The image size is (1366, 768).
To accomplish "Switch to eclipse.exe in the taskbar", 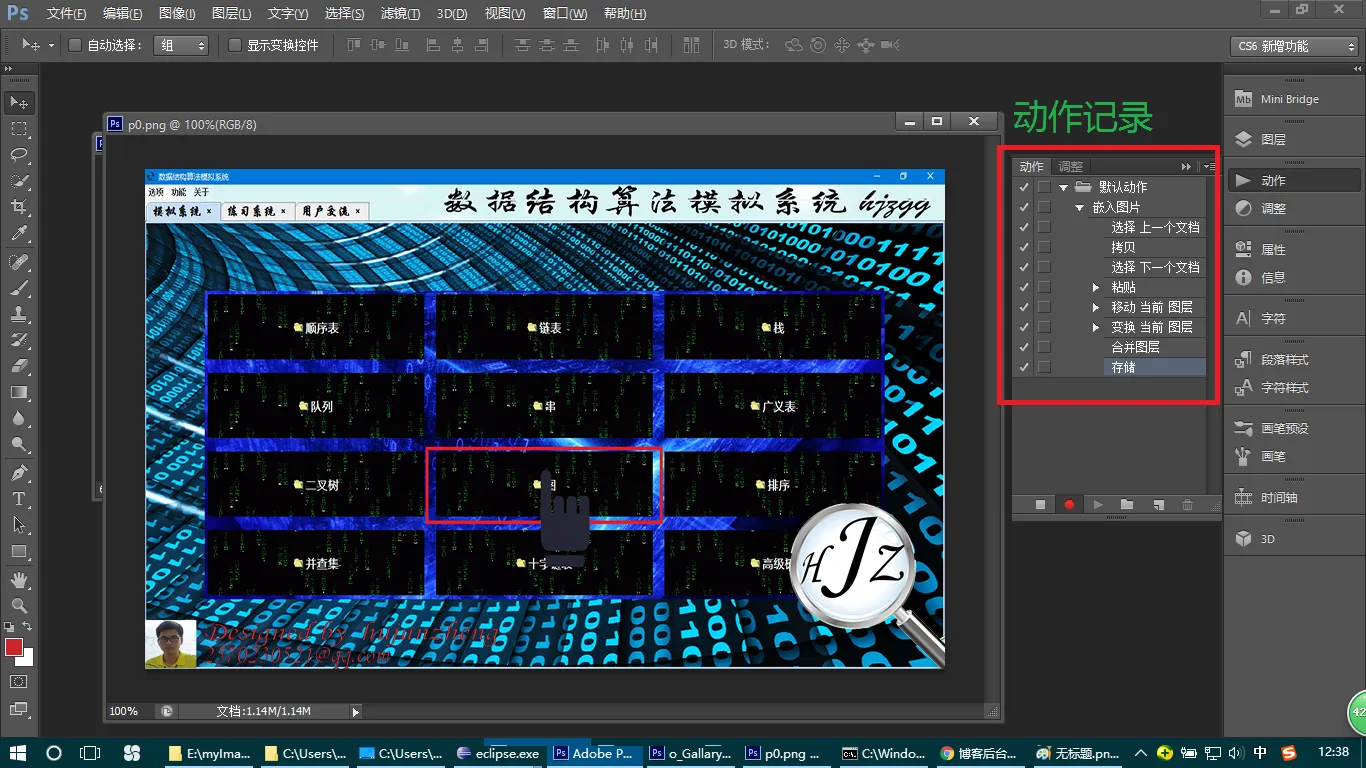I will [498, 753].
